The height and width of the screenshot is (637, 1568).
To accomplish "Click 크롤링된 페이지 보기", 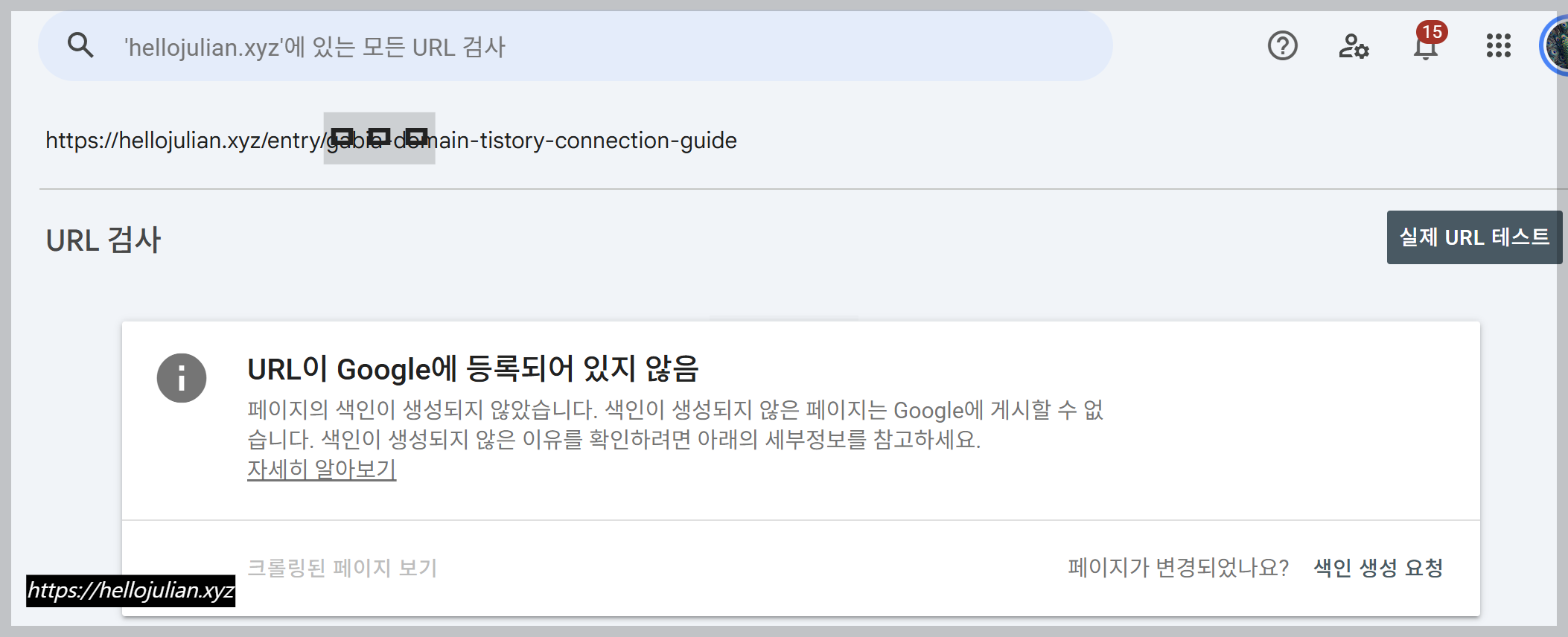I will pyautogui.click(x=342, y=568).
